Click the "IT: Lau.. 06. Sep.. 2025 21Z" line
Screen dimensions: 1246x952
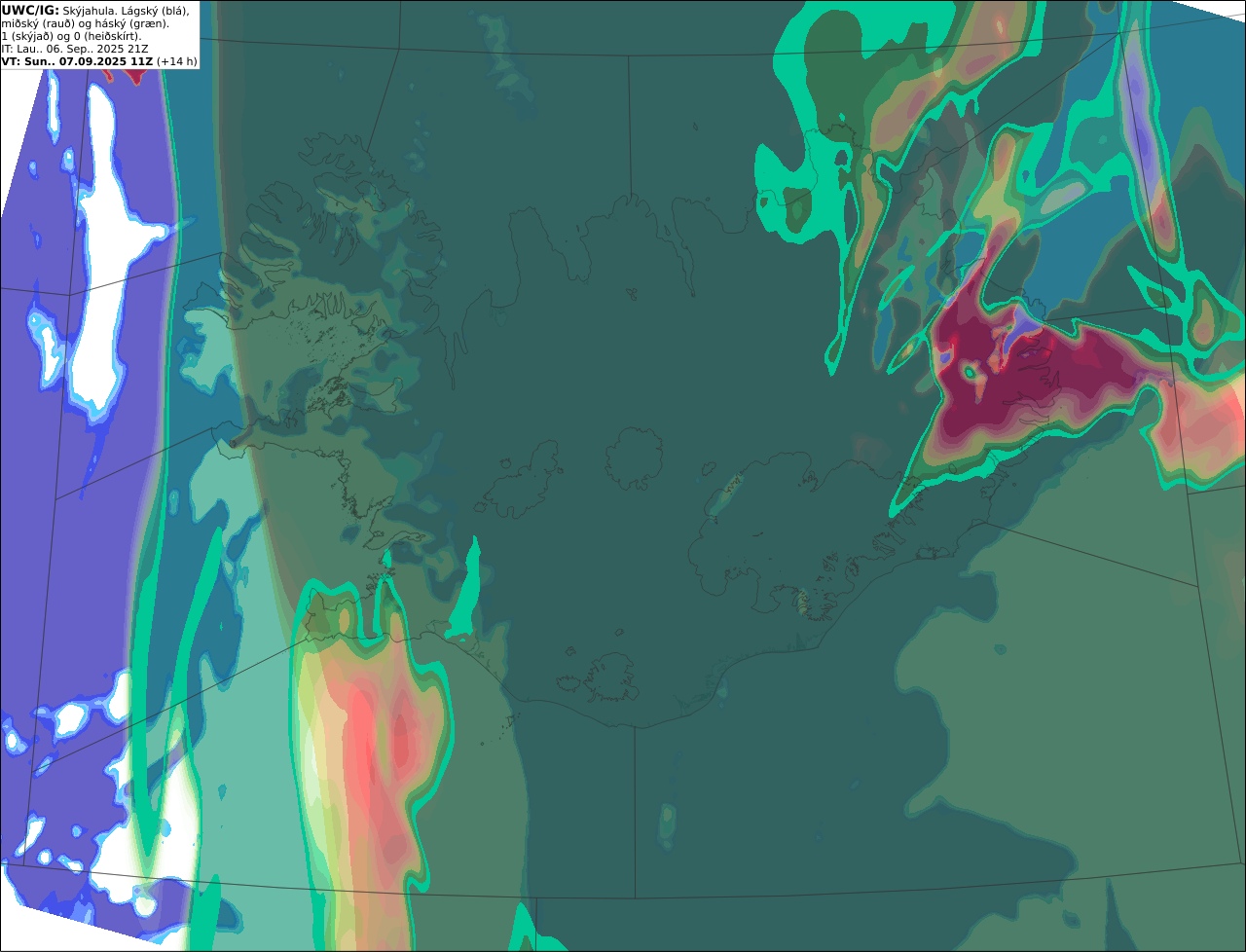tap(75, 49)
